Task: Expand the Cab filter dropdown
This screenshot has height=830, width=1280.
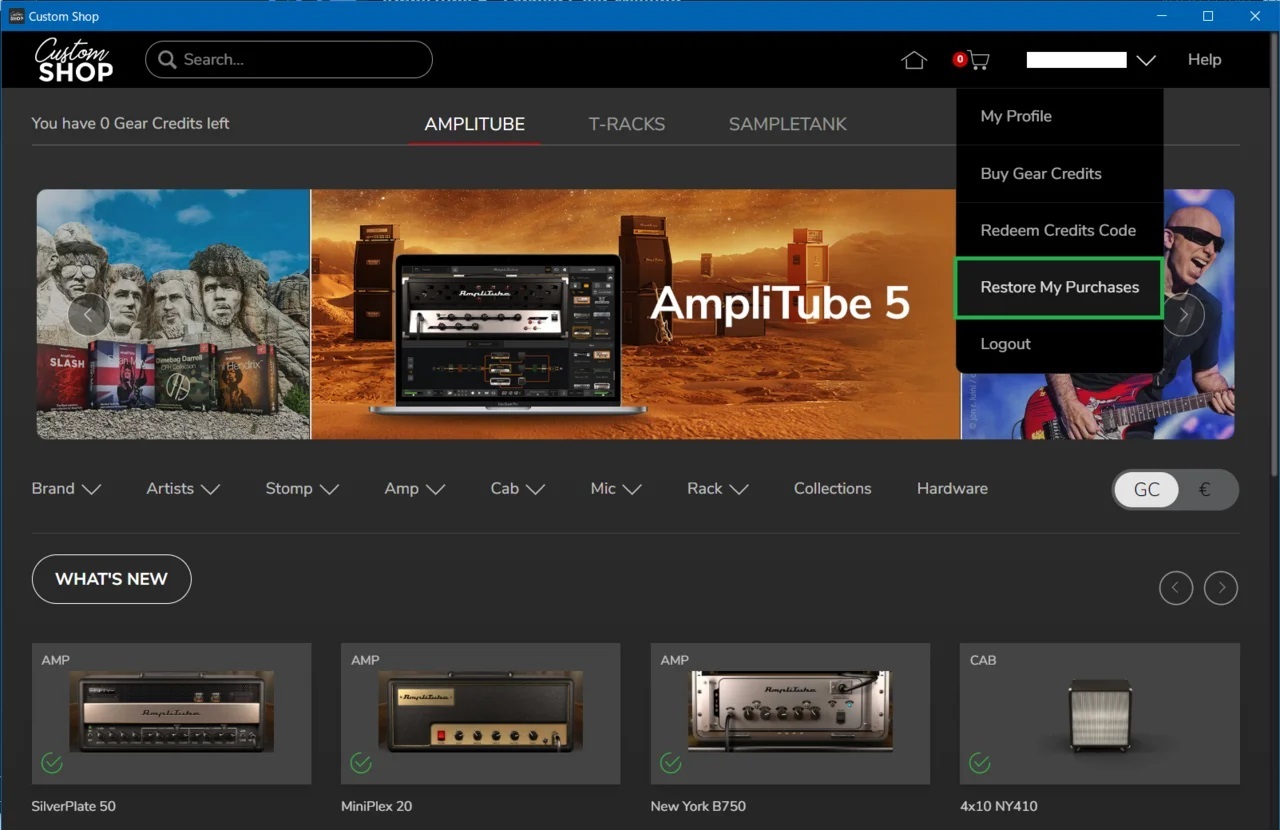Action: [x=517, y=489]
